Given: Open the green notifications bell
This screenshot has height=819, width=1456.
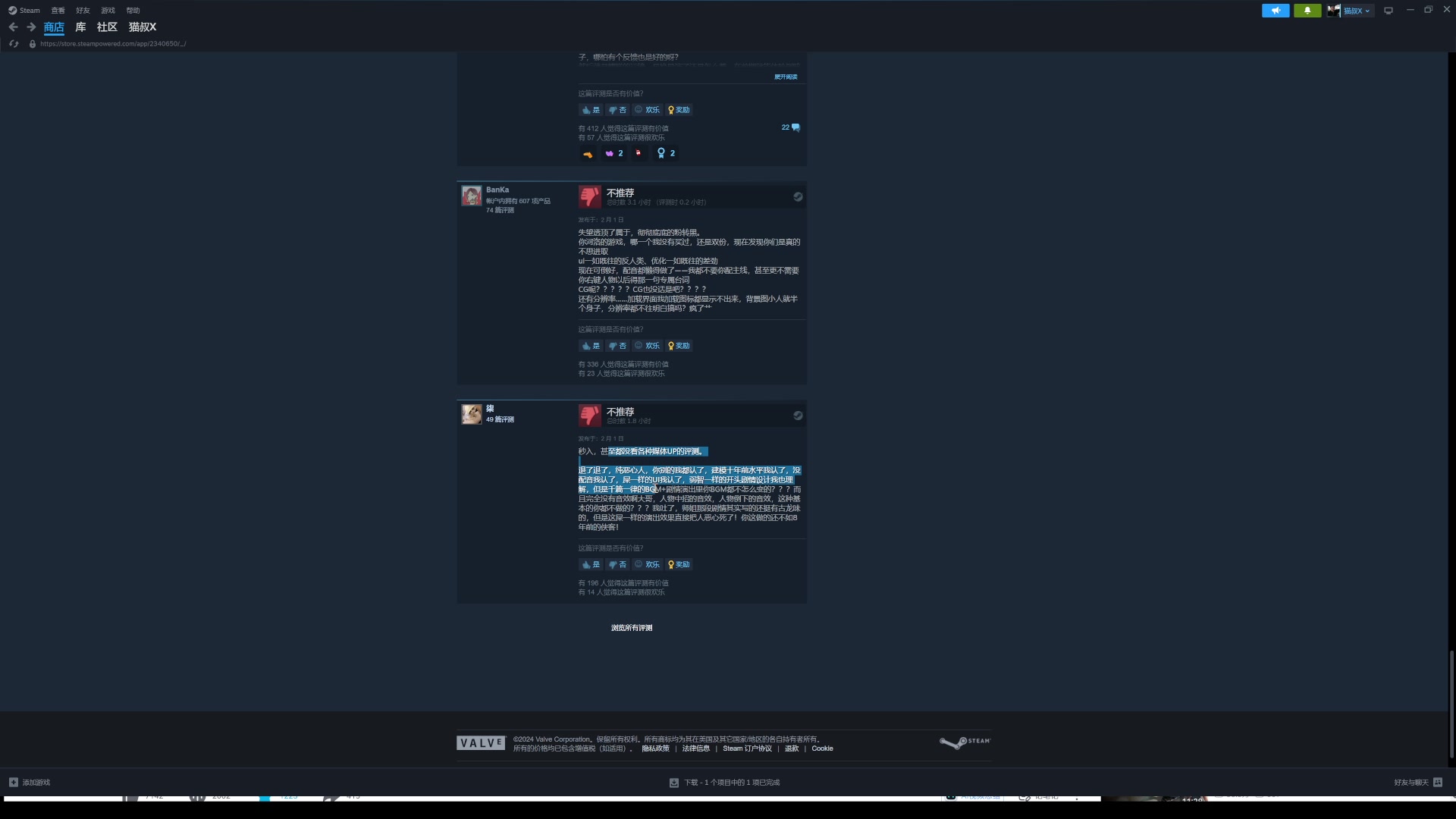Looking at the screenshot, I should point(1307,11).
